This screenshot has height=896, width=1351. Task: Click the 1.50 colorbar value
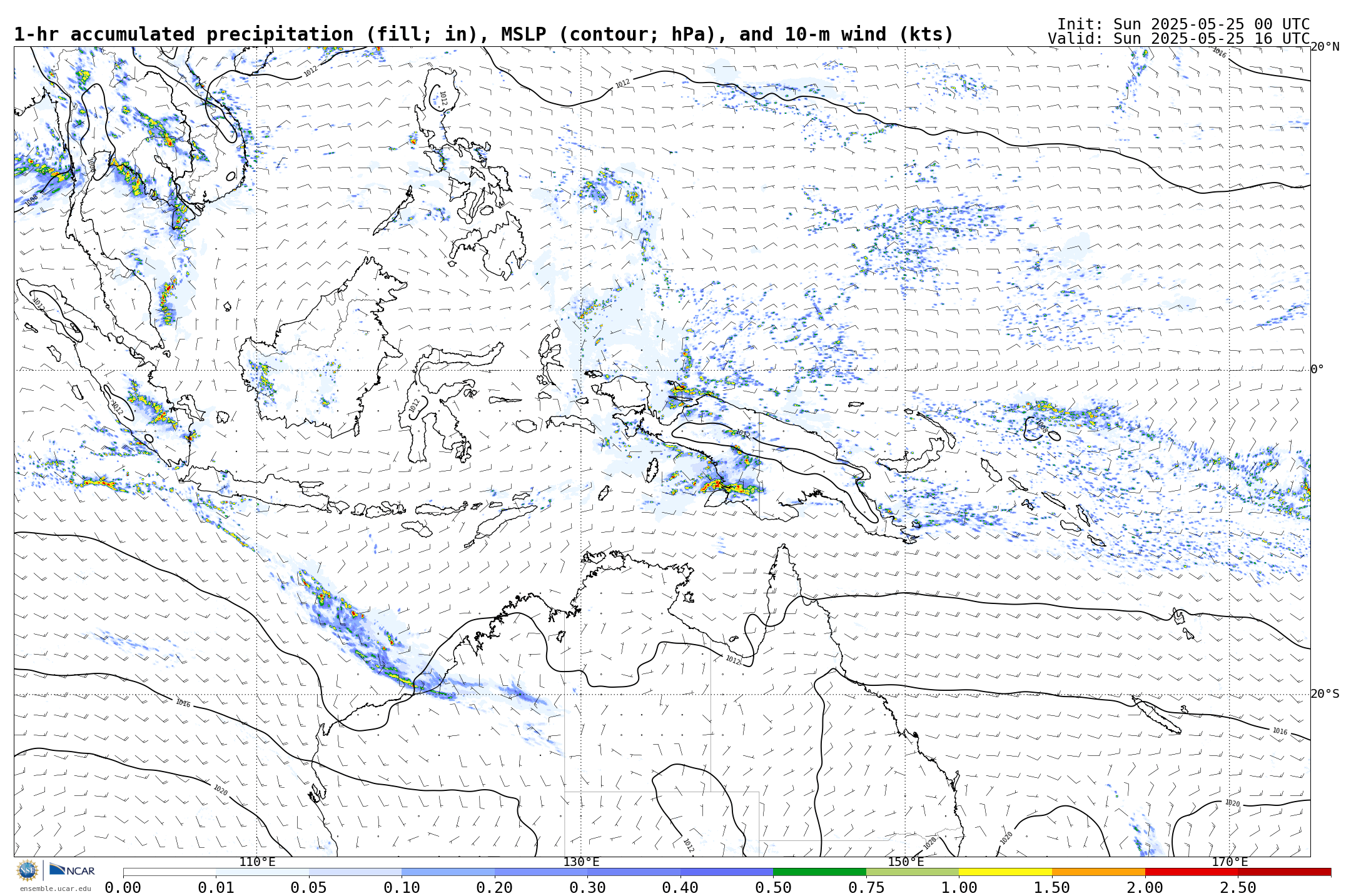[x=1052, y=888]
